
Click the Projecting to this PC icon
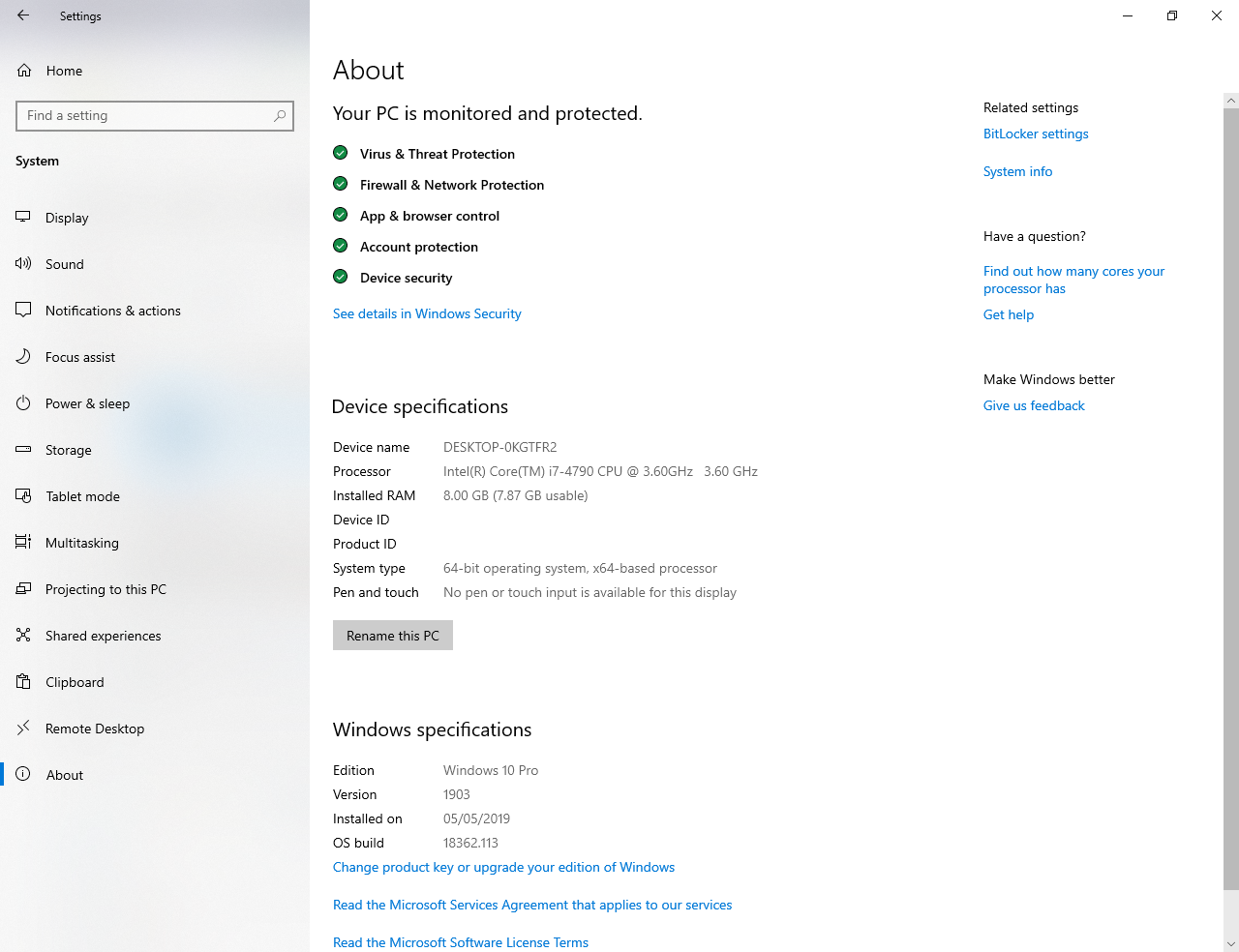[23, 589]
